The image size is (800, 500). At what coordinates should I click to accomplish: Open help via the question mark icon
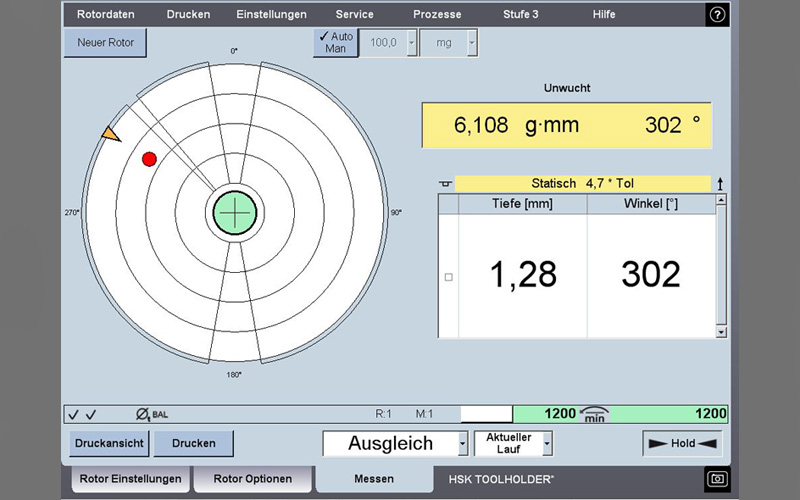coord(717,14)
